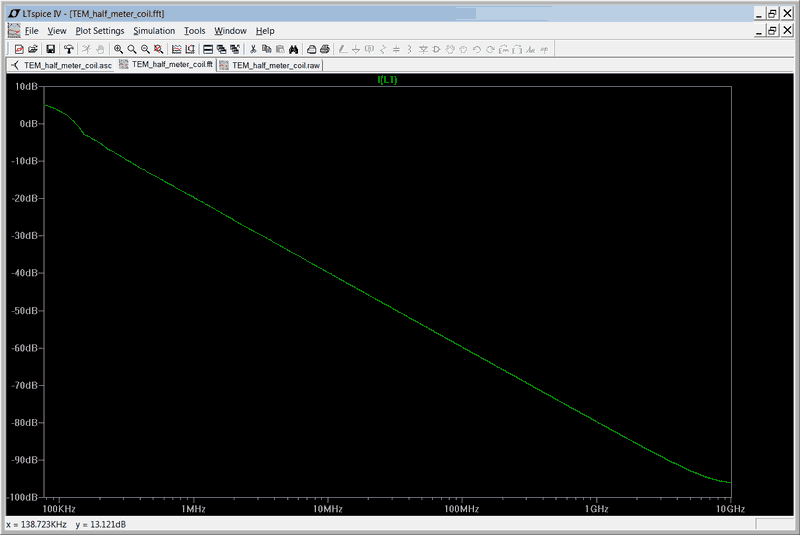Open the Tools menu
The image size is (800, 535).
194,31
